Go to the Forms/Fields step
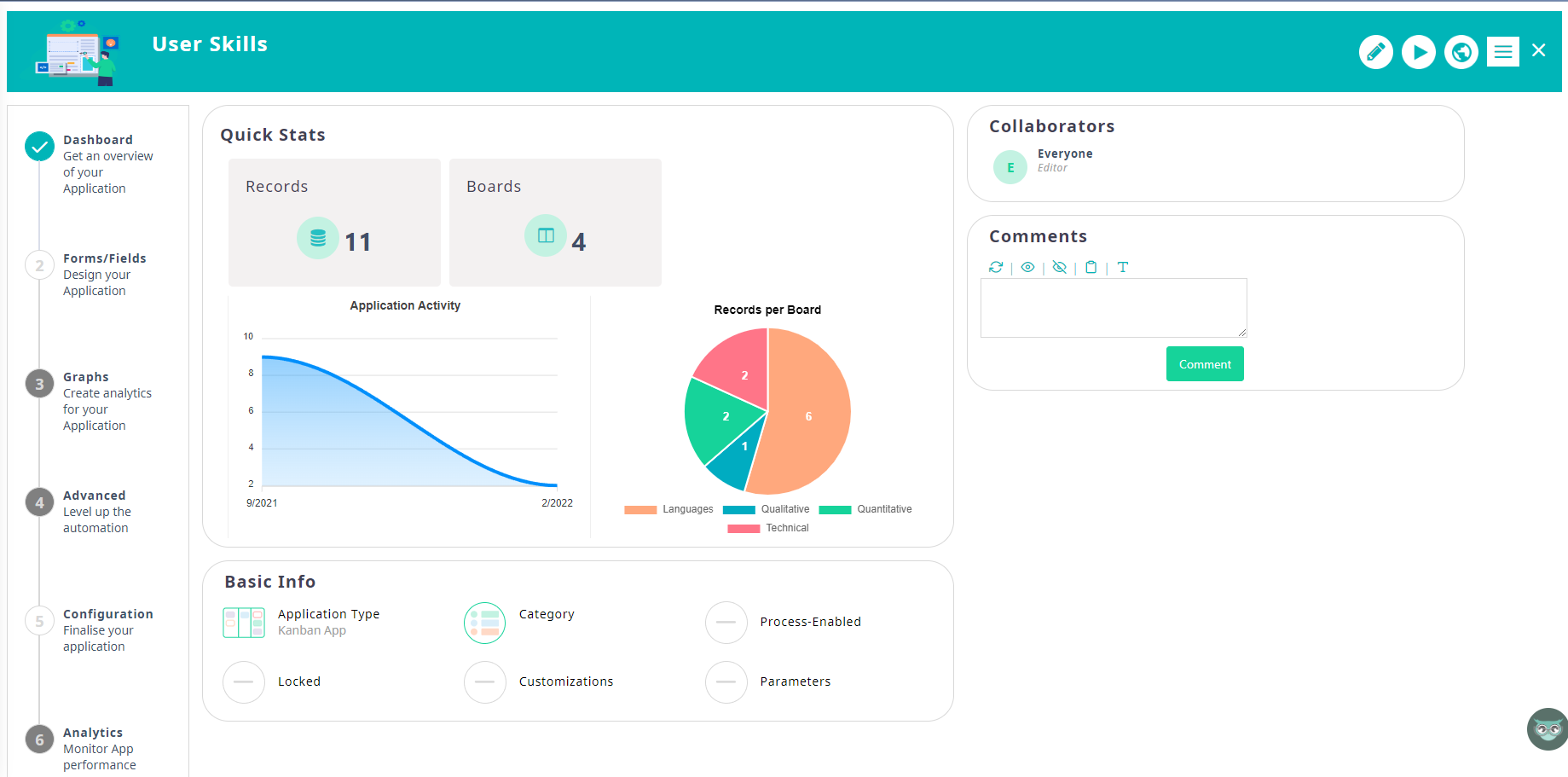The width and height of the screenshot is (1568, 777). click(x=104, y=258)
